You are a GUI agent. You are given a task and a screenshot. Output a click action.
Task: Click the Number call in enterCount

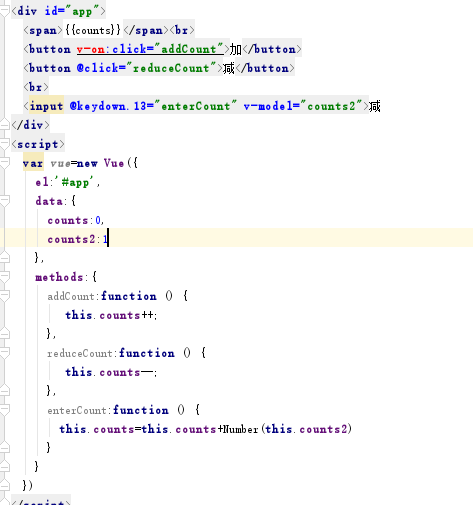(x=241, y=429)
